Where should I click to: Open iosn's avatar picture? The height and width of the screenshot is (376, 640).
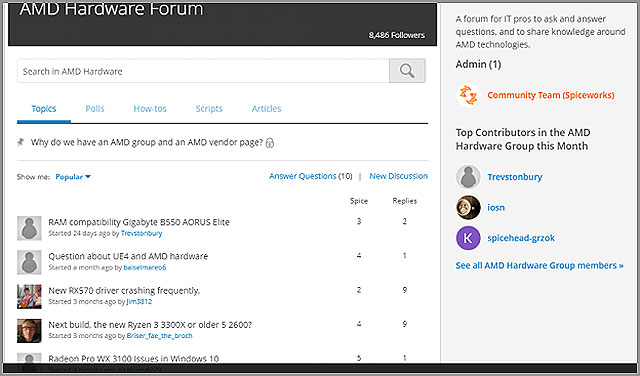pyautogui.click(x=468, y=207)
